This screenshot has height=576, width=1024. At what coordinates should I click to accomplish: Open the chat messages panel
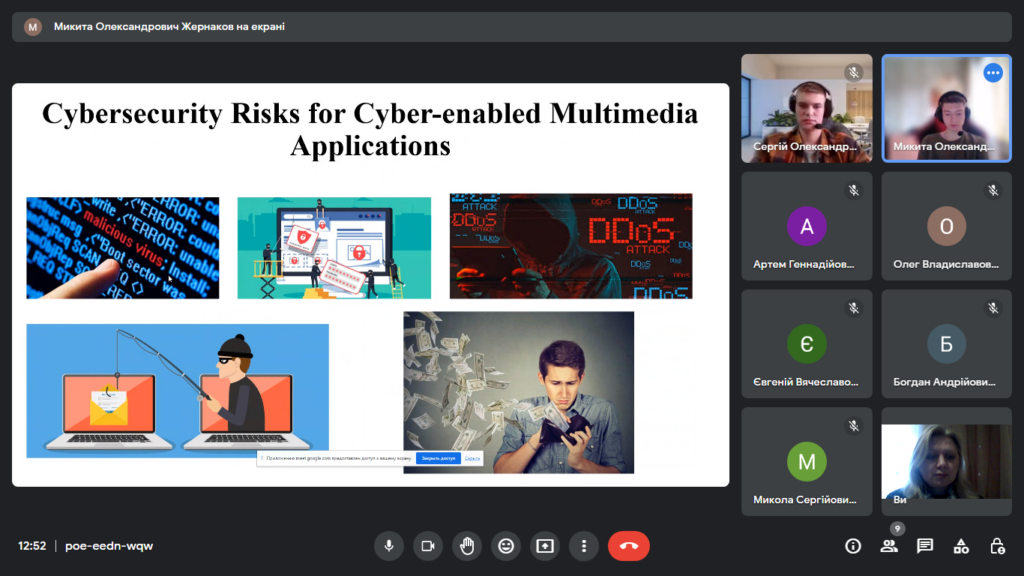[925, 546]
